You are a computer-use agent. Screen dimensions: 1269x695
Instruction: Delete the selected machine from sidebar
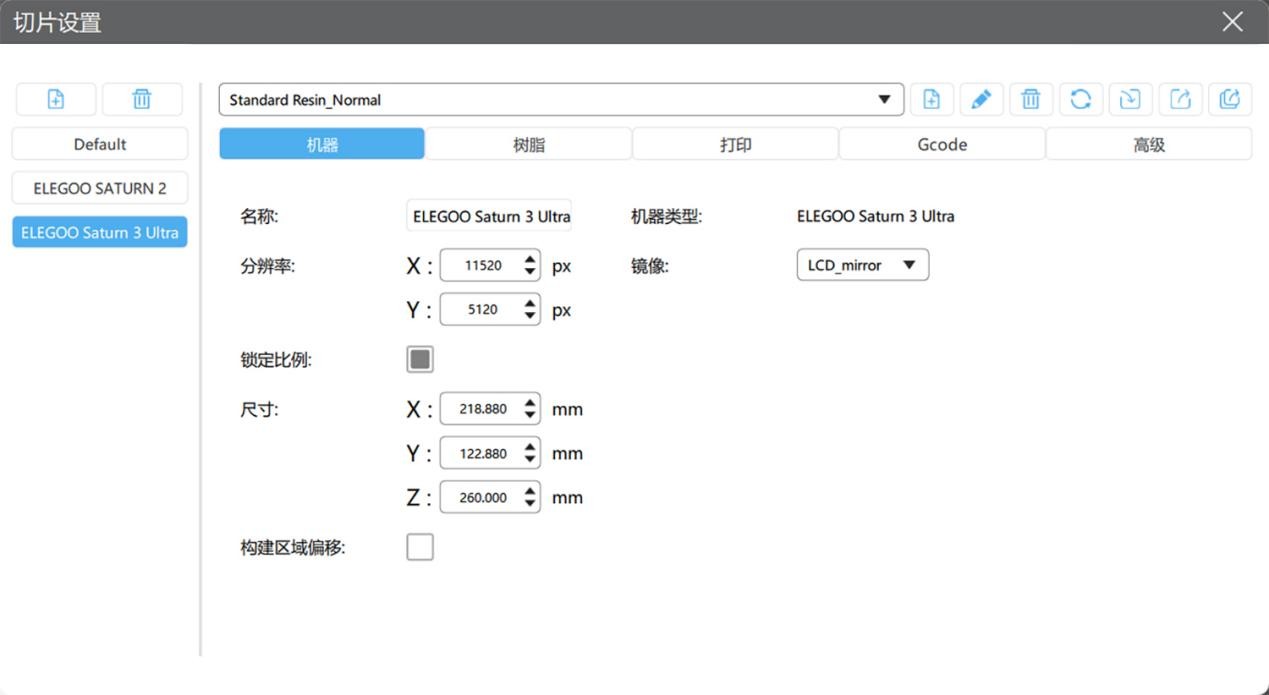[x=142, y=99]
